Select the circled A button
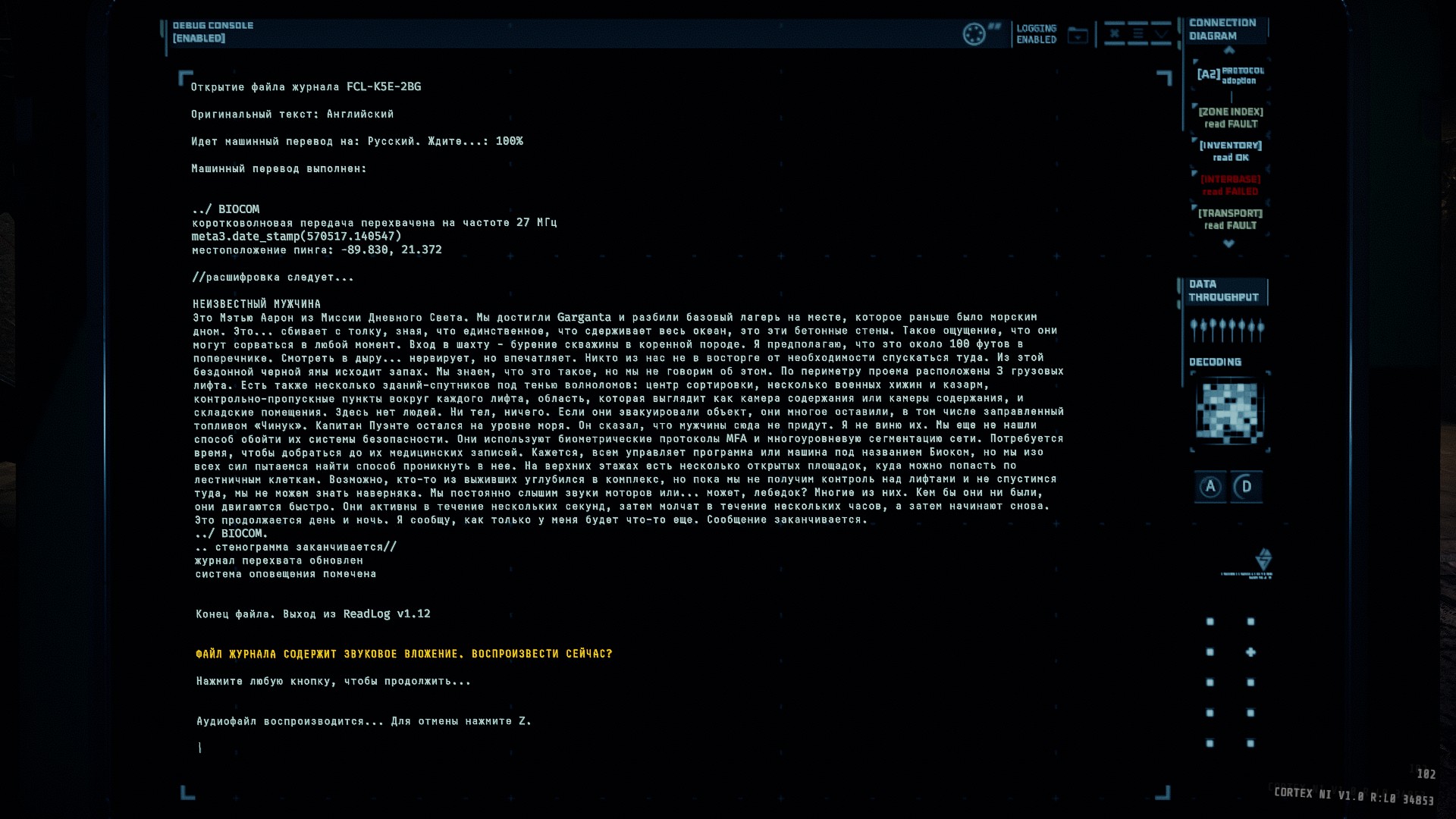 pos(1210,487)
